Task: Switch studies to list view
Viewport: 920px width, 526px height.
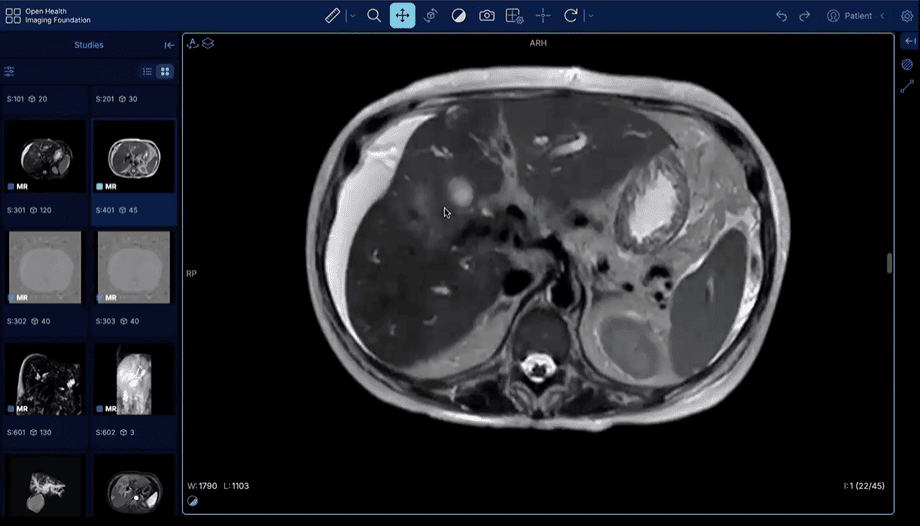Action: (x=147, y=72)
